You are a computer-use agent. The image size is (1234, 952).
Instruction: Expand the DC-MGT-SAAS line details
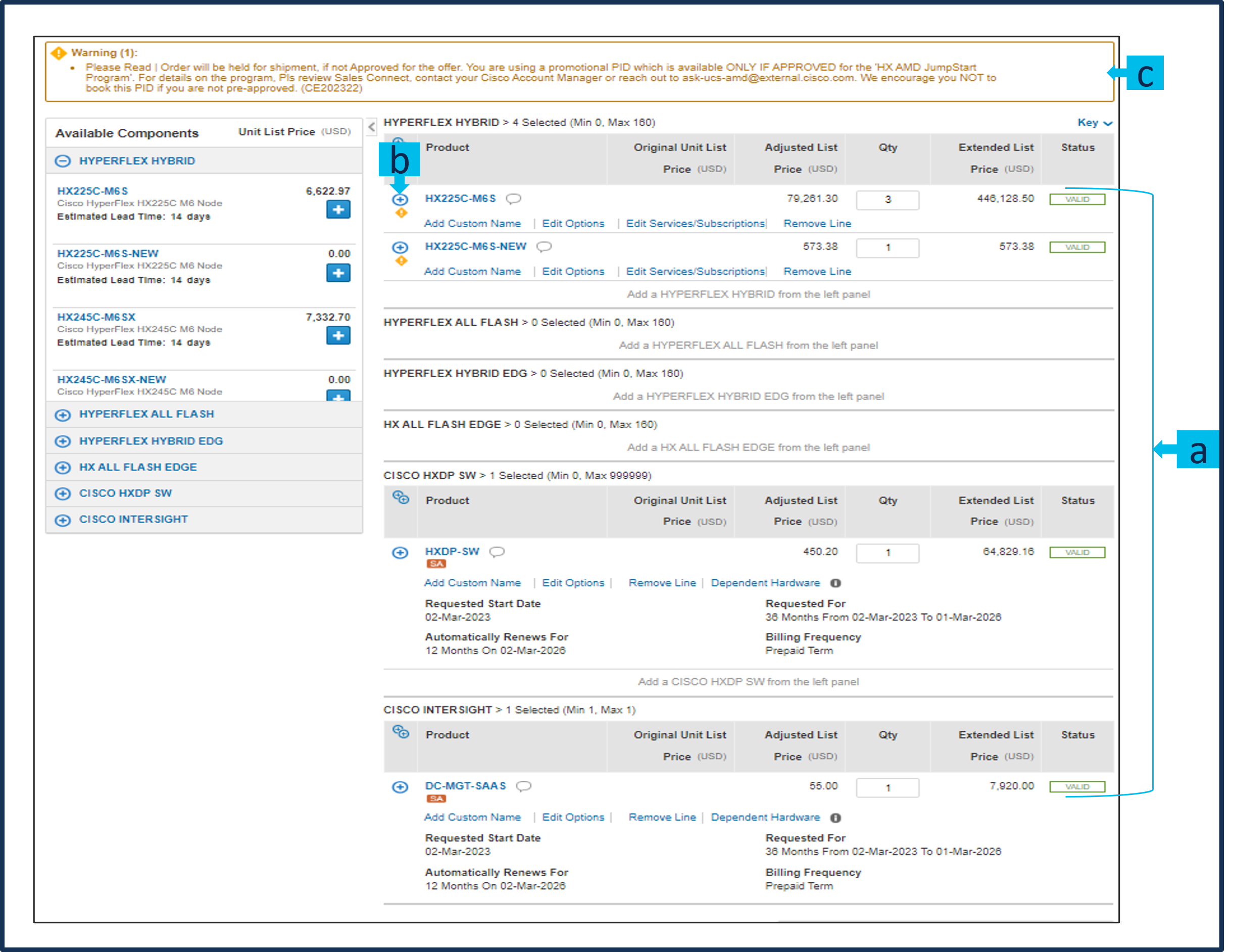click(x=400, y=787)
